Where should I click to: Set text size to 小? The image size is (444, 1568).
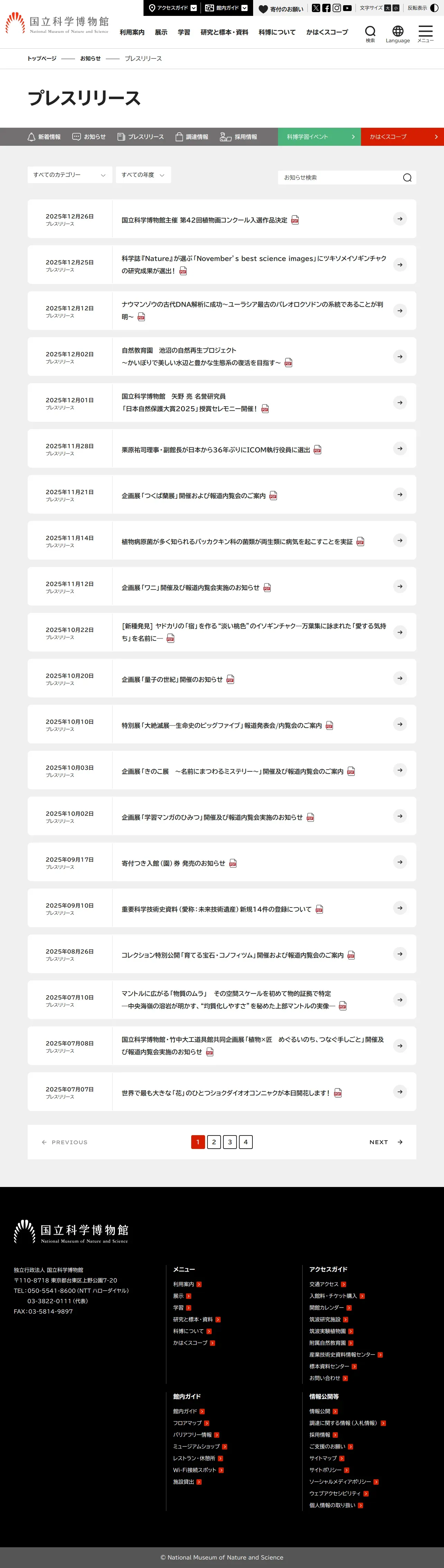(x=396, y=8)
